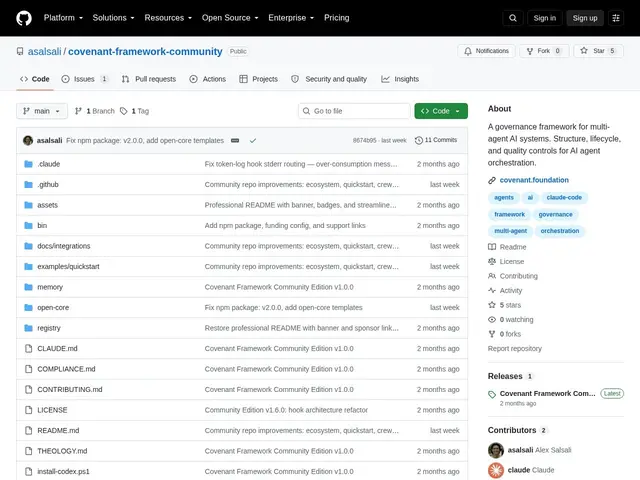This screenshot has width=640, height=480.
Task: Star the covenant-framework-community repository
Action: 598,51
